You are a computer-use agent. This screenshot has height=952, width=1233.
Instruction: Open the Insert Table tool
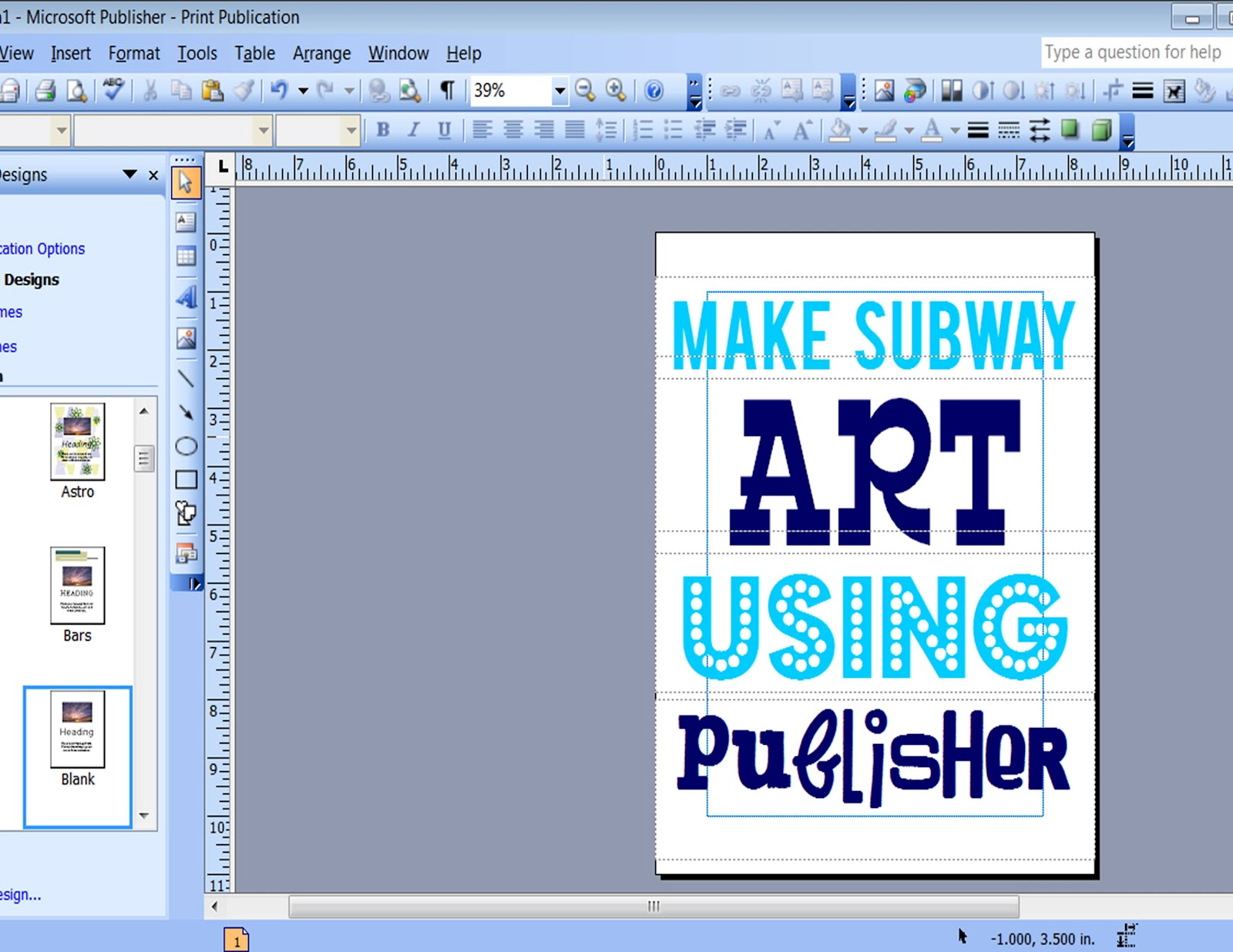(x=185, y=256)
